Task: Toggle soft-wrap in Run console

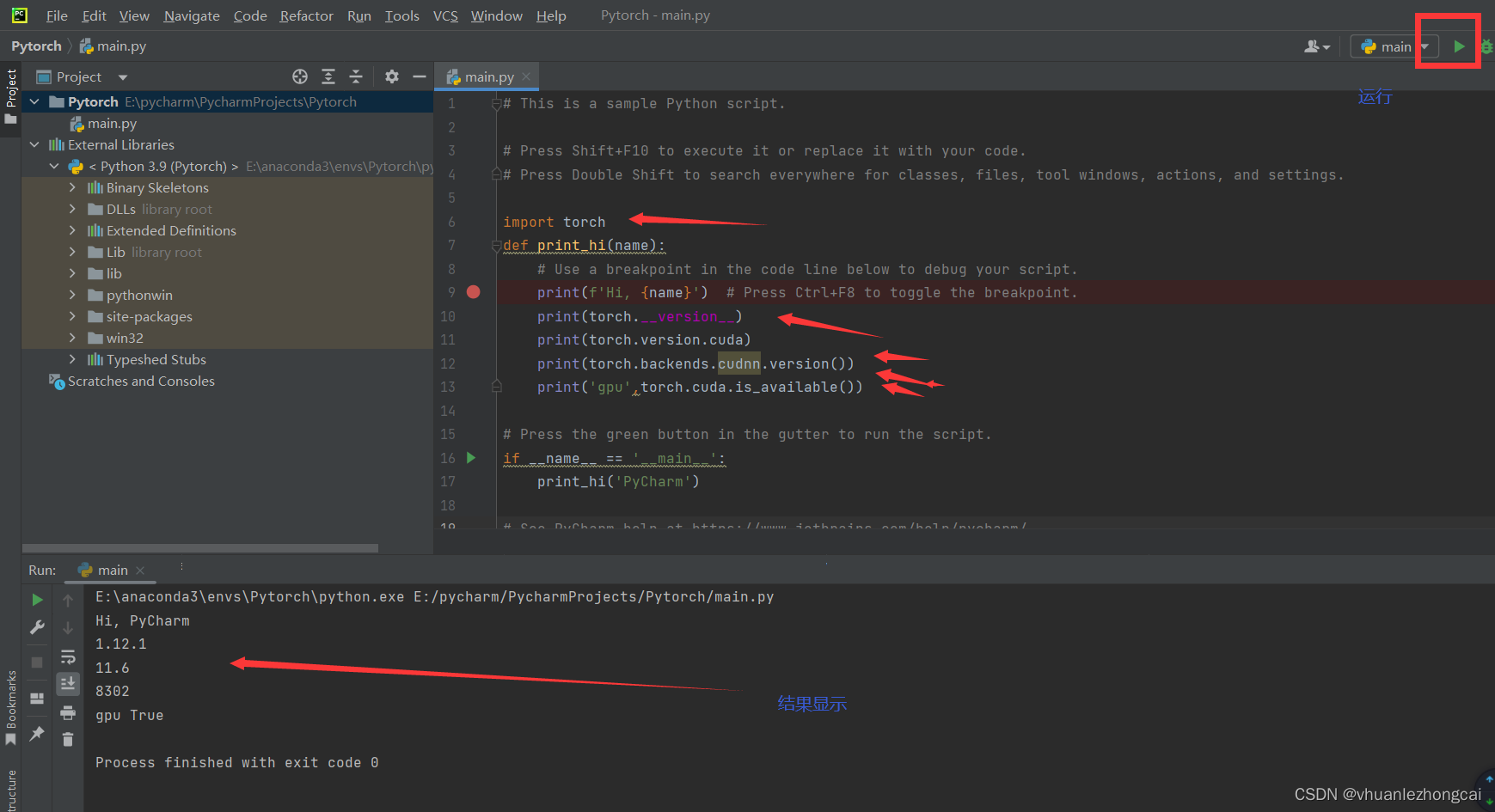Action: click(68, 657)
